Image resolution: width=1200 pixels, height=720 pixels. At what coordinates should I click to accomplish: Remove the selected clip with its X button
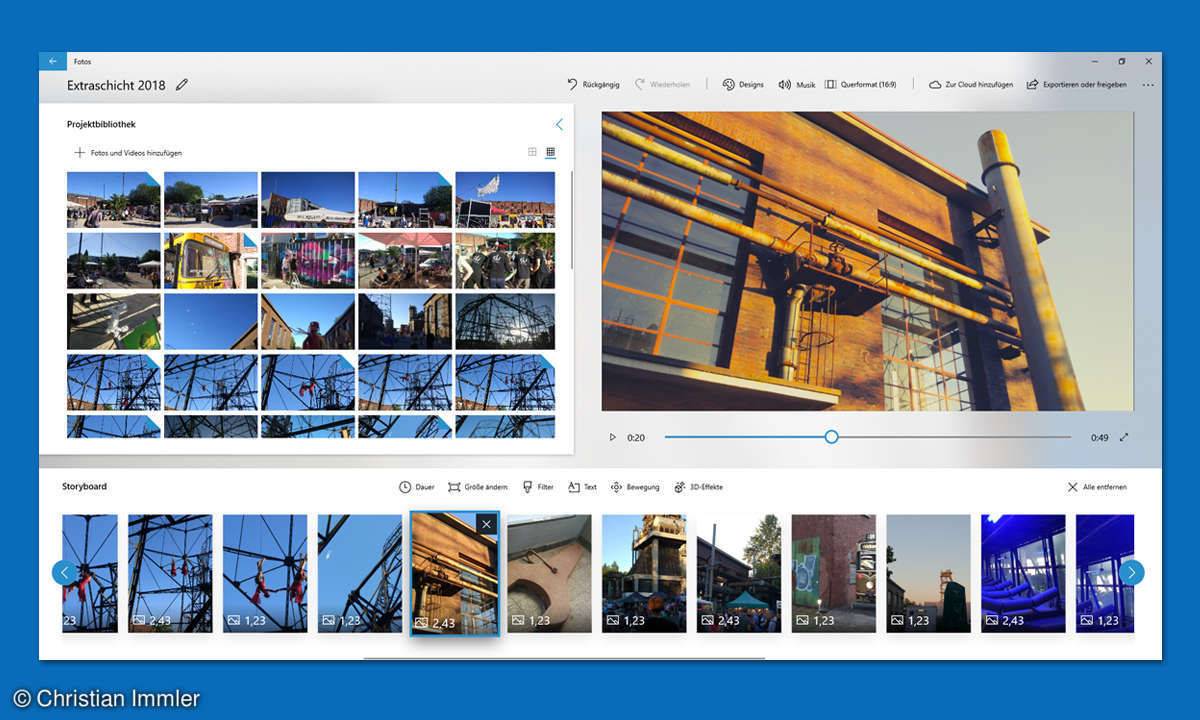486,524
